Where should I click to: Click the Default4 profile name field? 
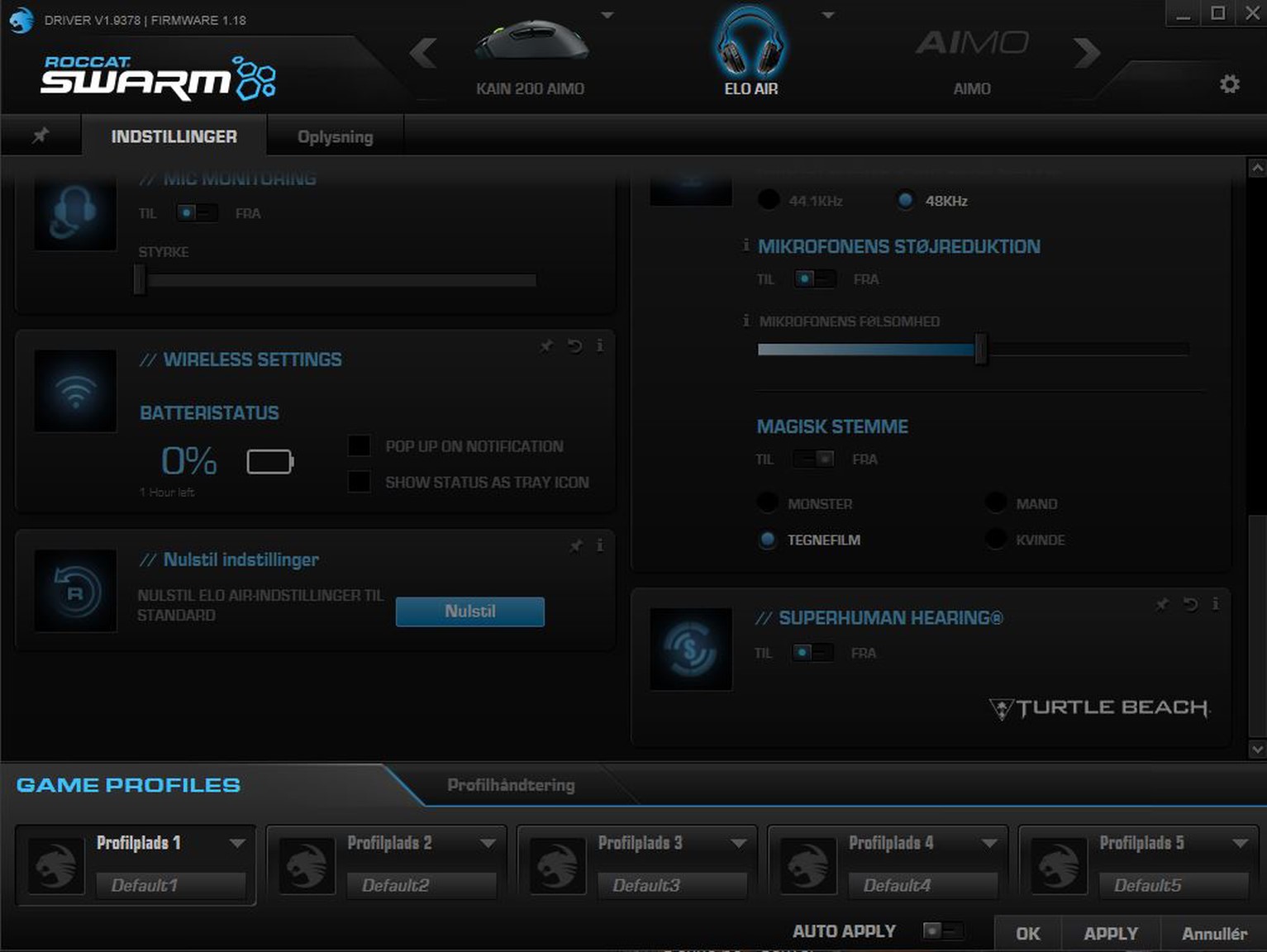click(923, 885)
